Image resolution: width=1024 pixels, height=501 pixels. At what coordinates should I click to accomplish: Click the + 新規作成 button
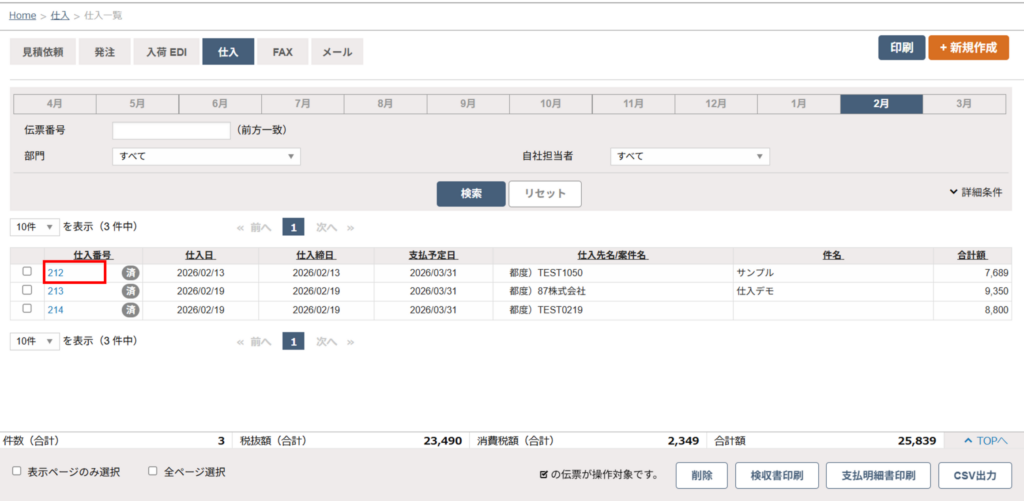967,48
